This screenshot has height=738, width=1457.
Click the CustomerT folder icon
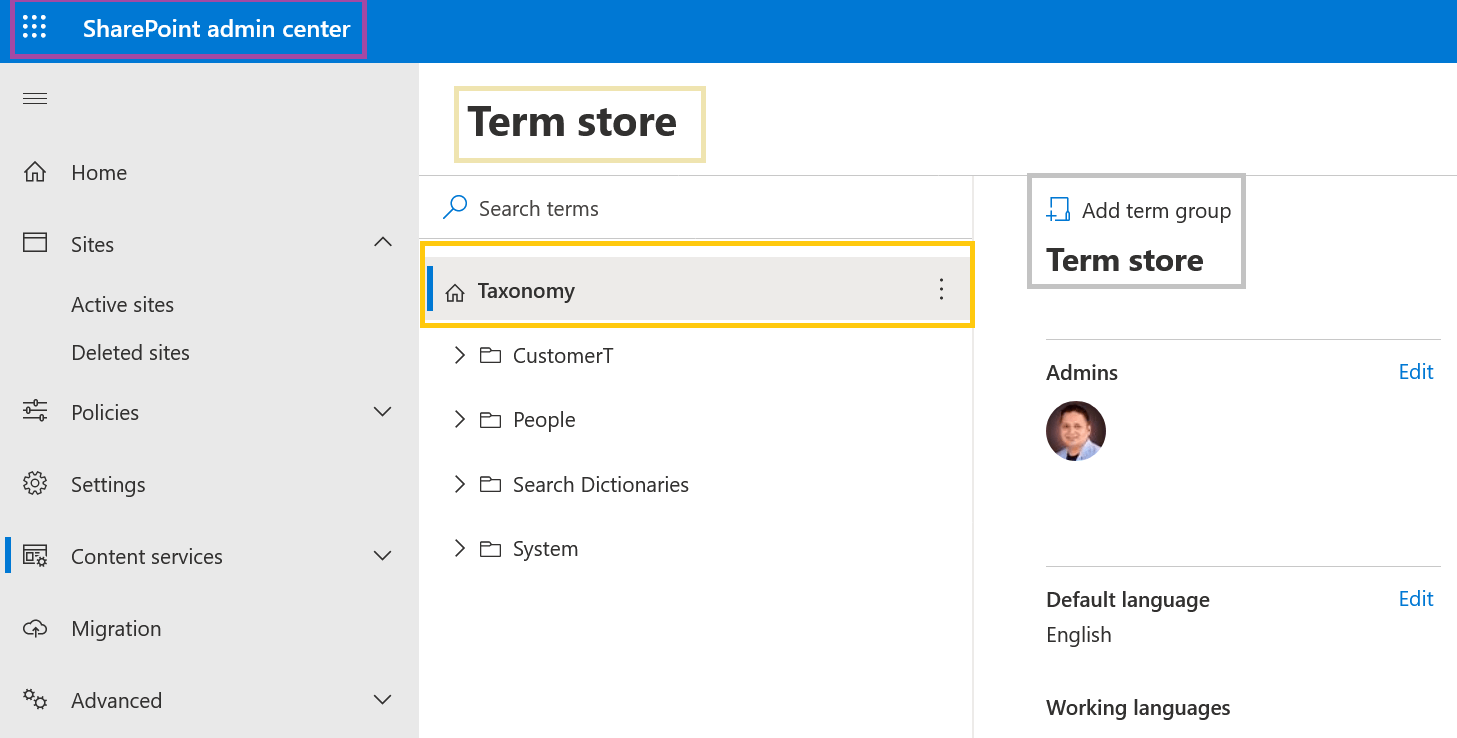tap(490, 355)
